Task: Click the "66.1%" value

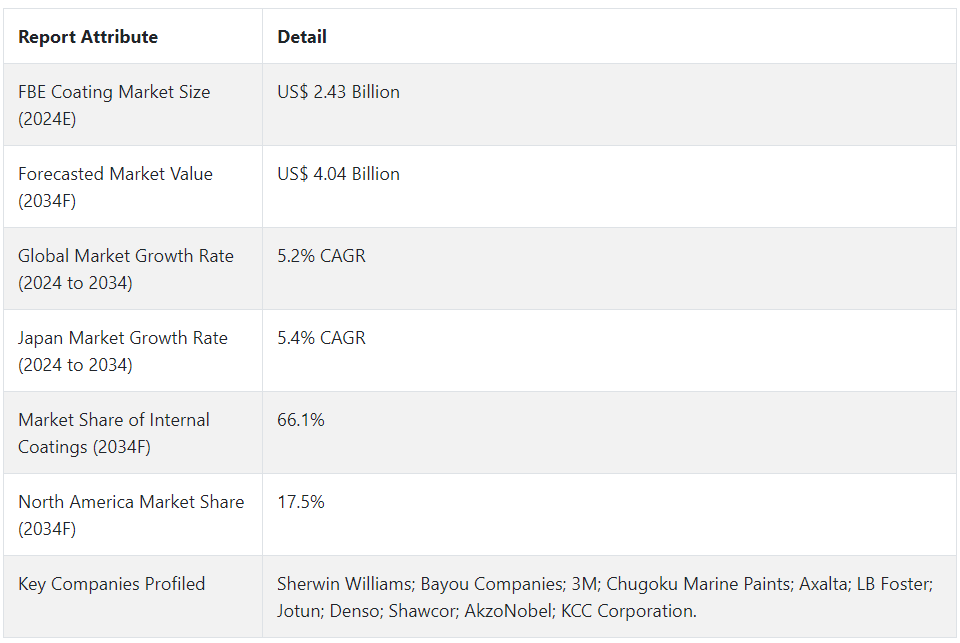Action: click(300, 420)
